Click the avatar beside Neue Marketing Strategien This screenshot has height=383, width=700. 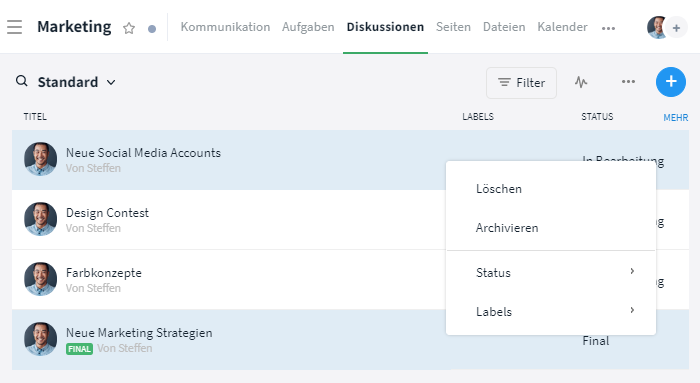coord(41,339)
